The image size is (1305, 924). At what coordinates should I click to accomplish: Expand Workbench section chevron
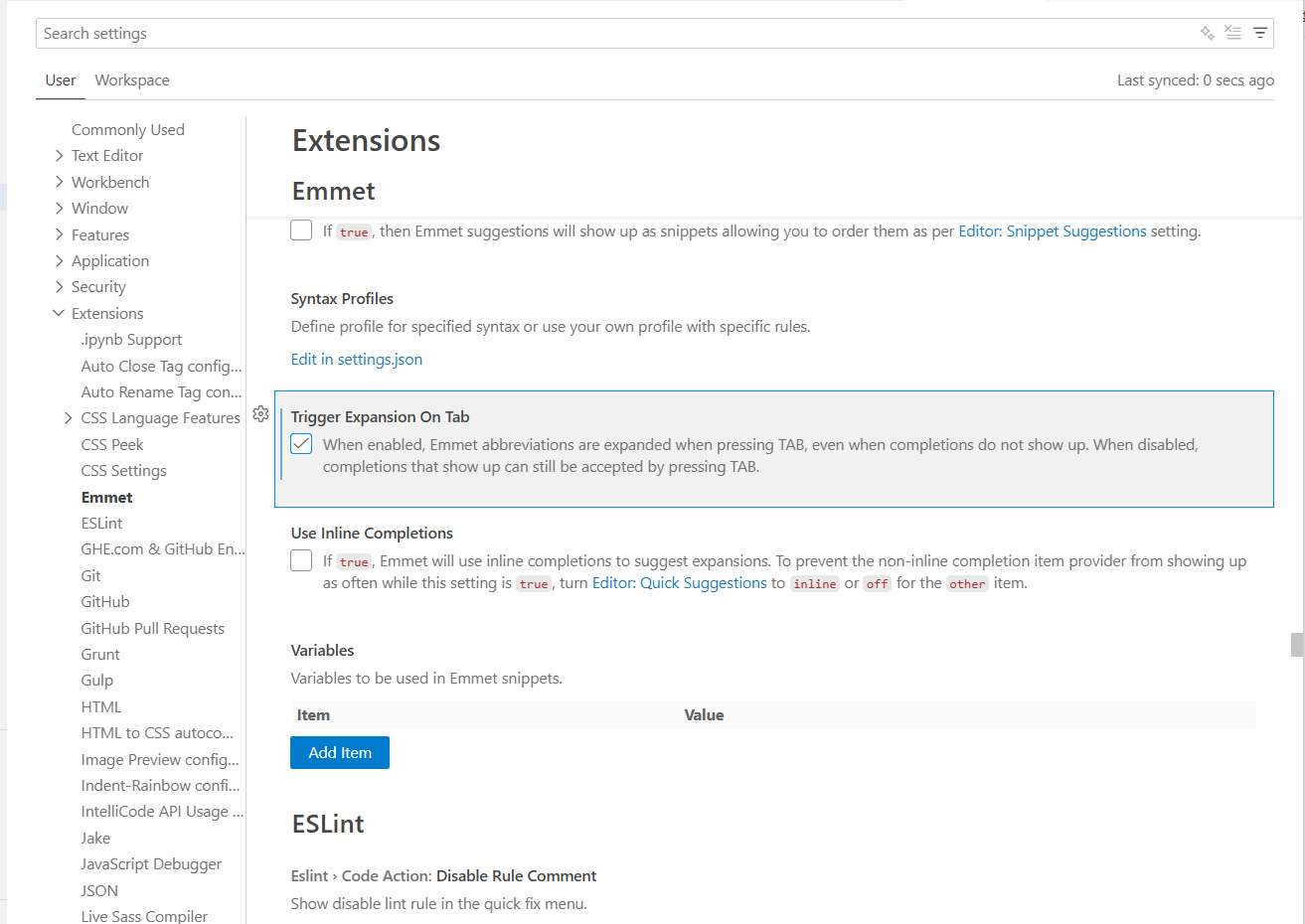tap(60, 182)
